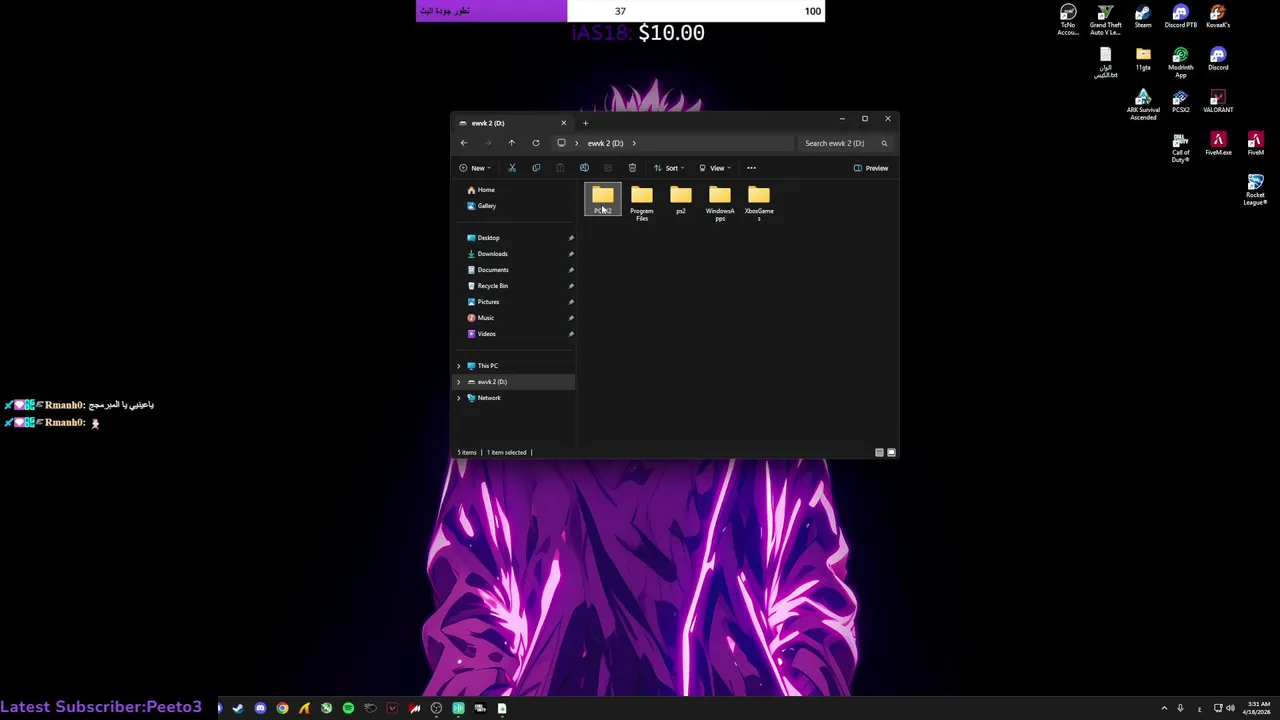Open Music in quick access
The width and height of the screenshot is (1280, 720).
pyautogui.click(x=485, y=318)
